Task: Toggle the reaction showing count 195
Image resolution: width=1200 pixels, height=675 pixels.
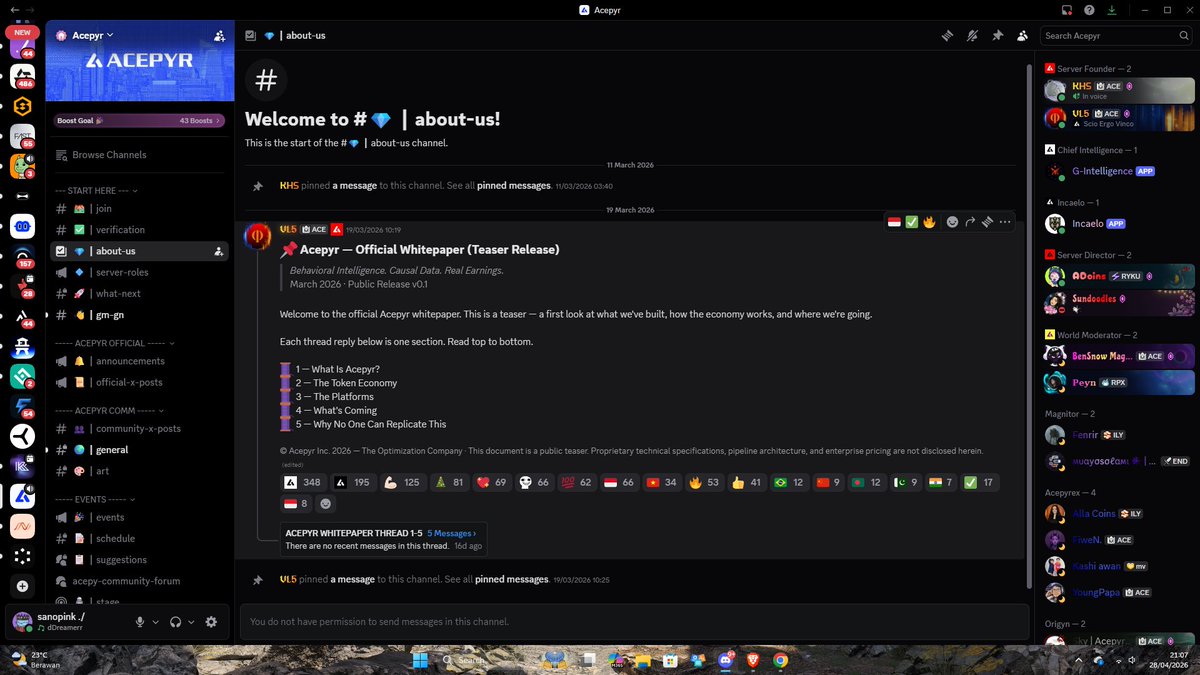Action: click(x=353, y=483)
